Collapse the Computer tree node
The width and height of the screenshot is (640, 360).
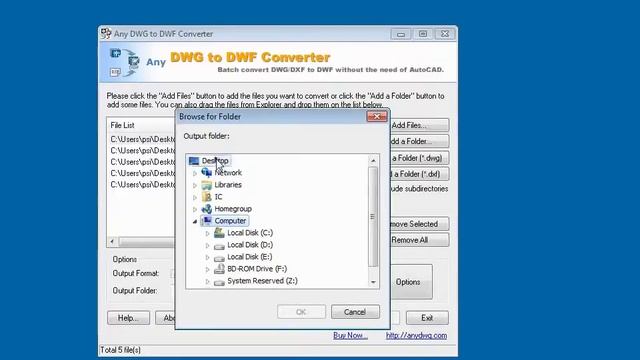[195, 221]
